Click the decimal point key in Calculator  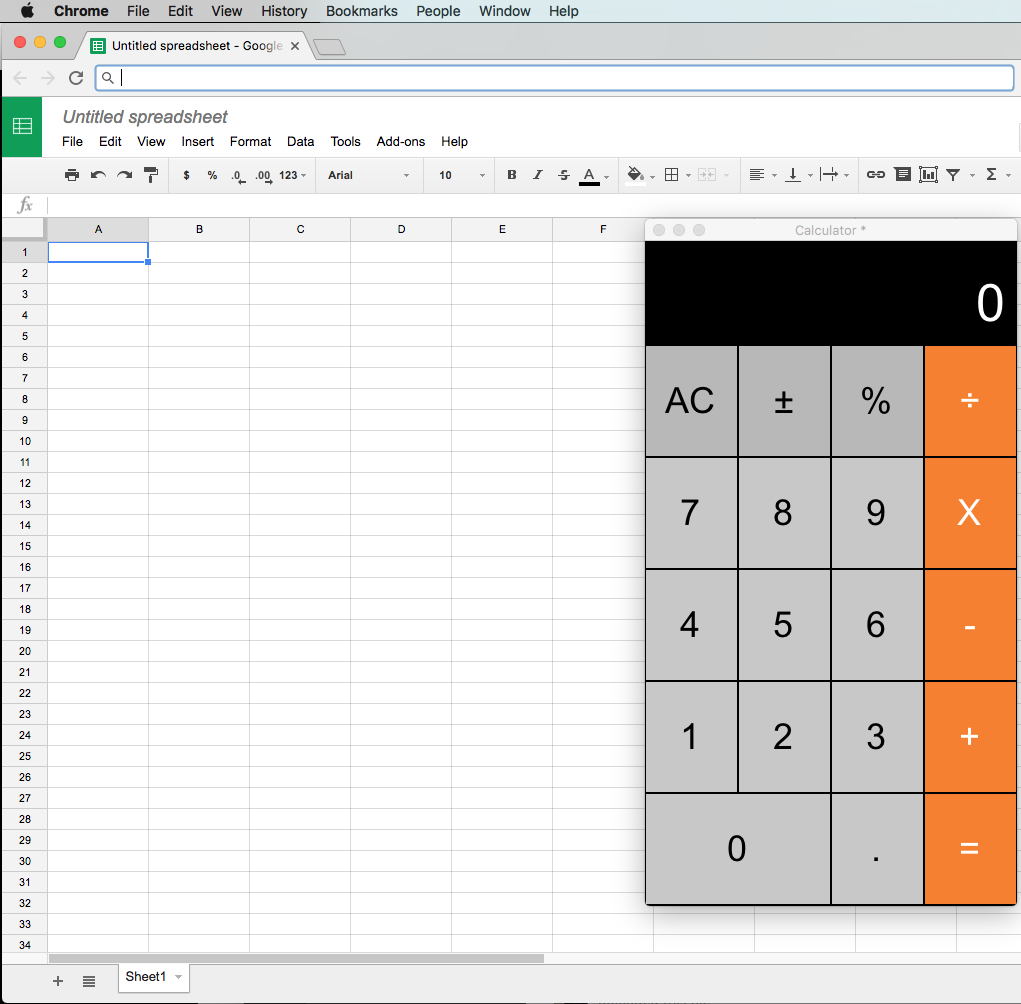tap(877, 849)
